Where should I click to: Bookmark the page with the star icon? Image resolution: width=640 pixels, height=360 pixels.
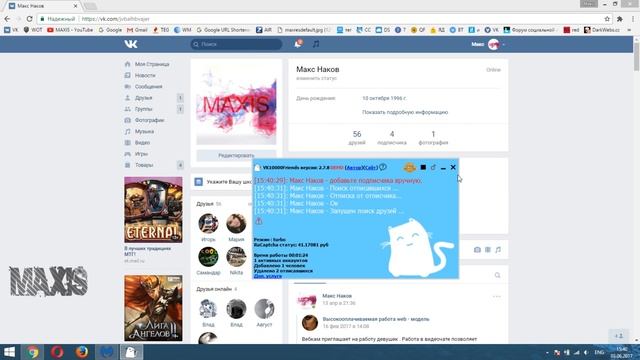607,19
